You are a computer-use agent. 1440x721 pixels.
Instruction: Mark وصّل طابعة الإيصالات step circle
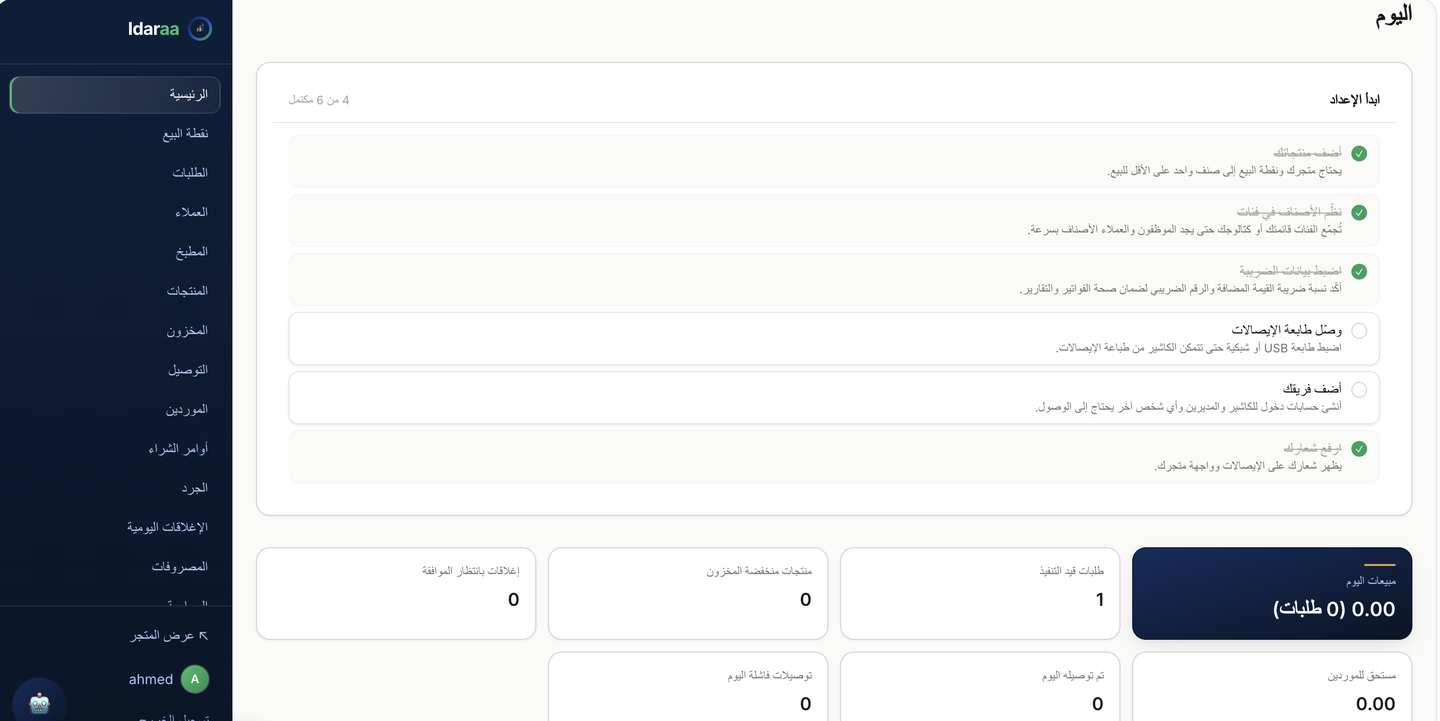click(1359, 330)
